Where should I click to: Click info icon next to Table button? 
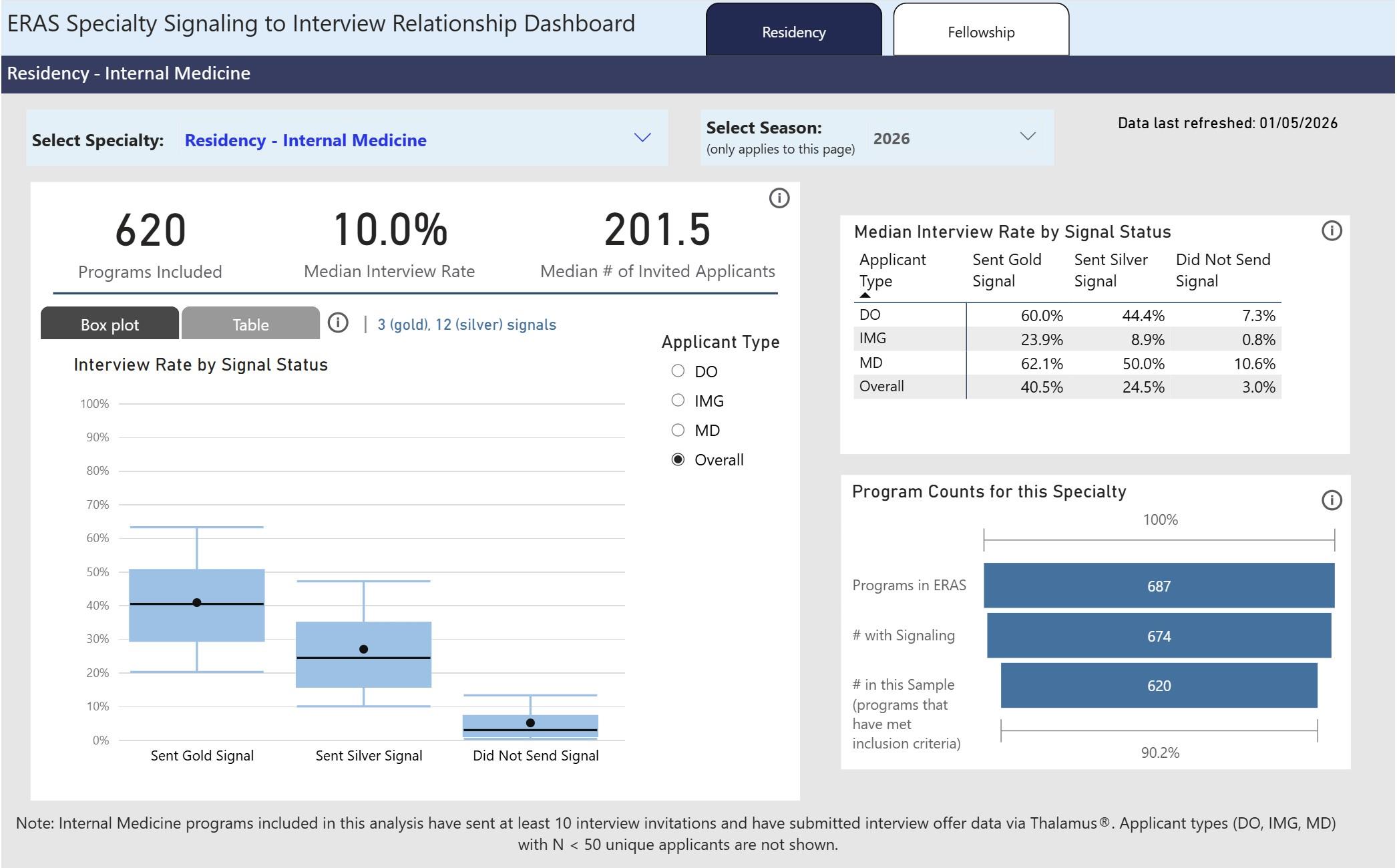point(338,323)
